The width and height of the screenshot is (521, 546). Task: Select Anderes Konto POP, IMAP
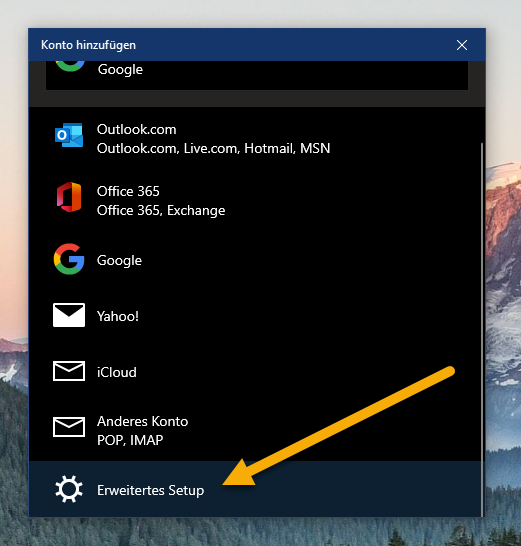click(x=255, y=430)
